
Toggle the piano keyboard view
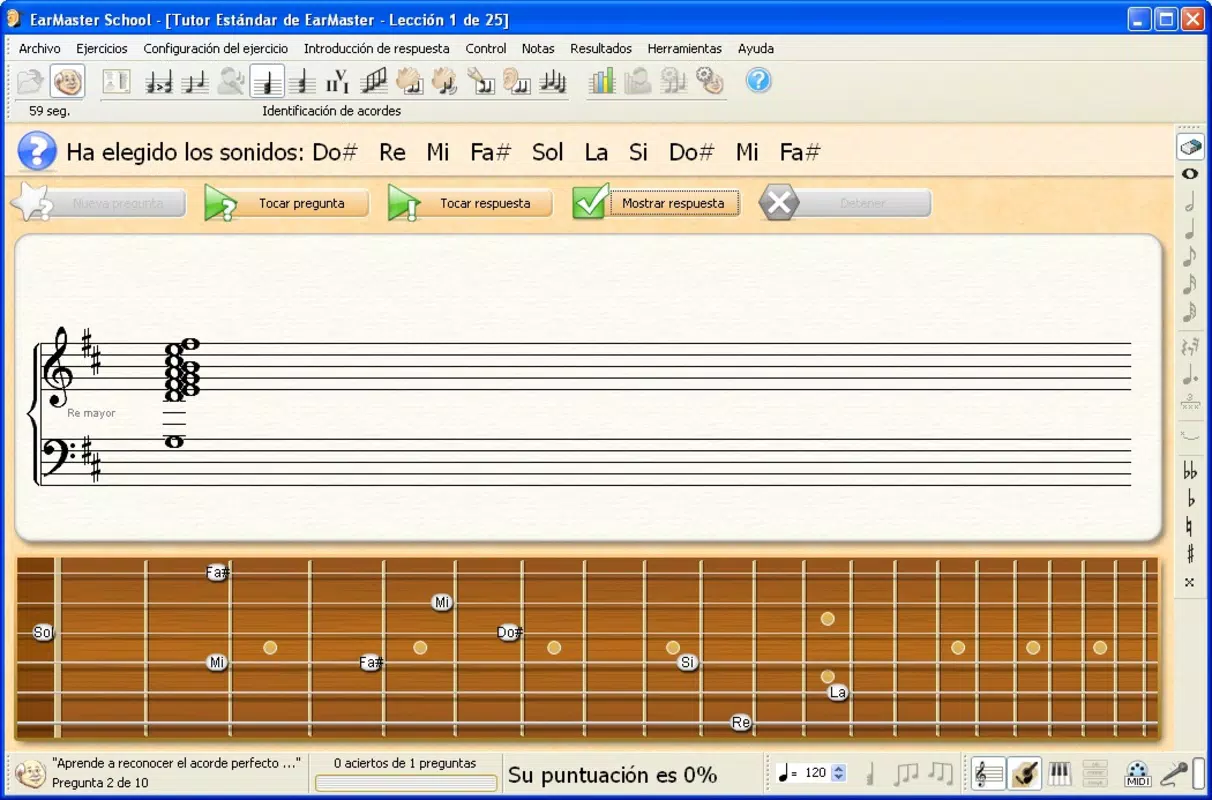(x=1059, y=773)
